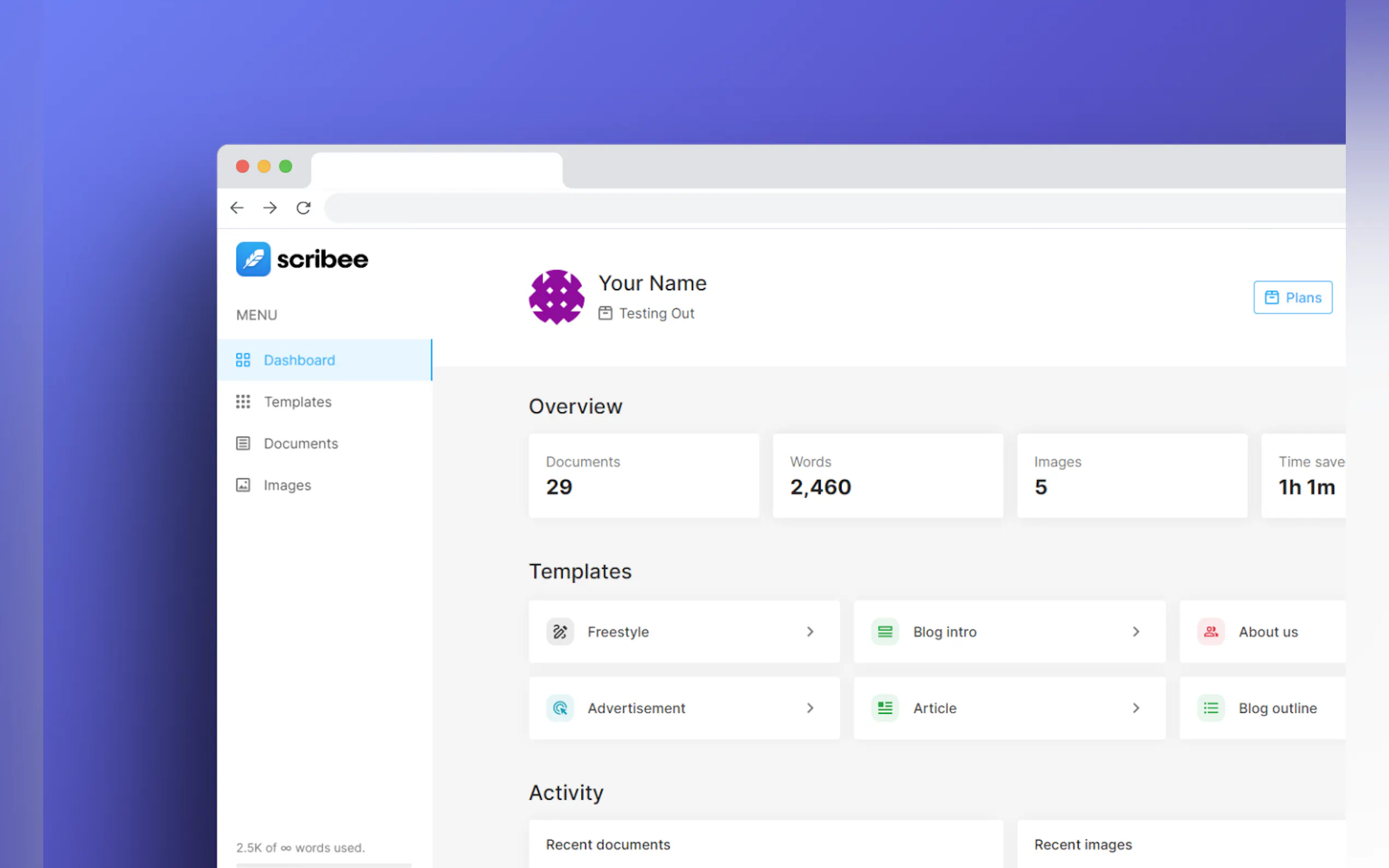The width and height of the screenshot is (1389, 868).
Task: Click the About us people icon
Action: 1210,631
